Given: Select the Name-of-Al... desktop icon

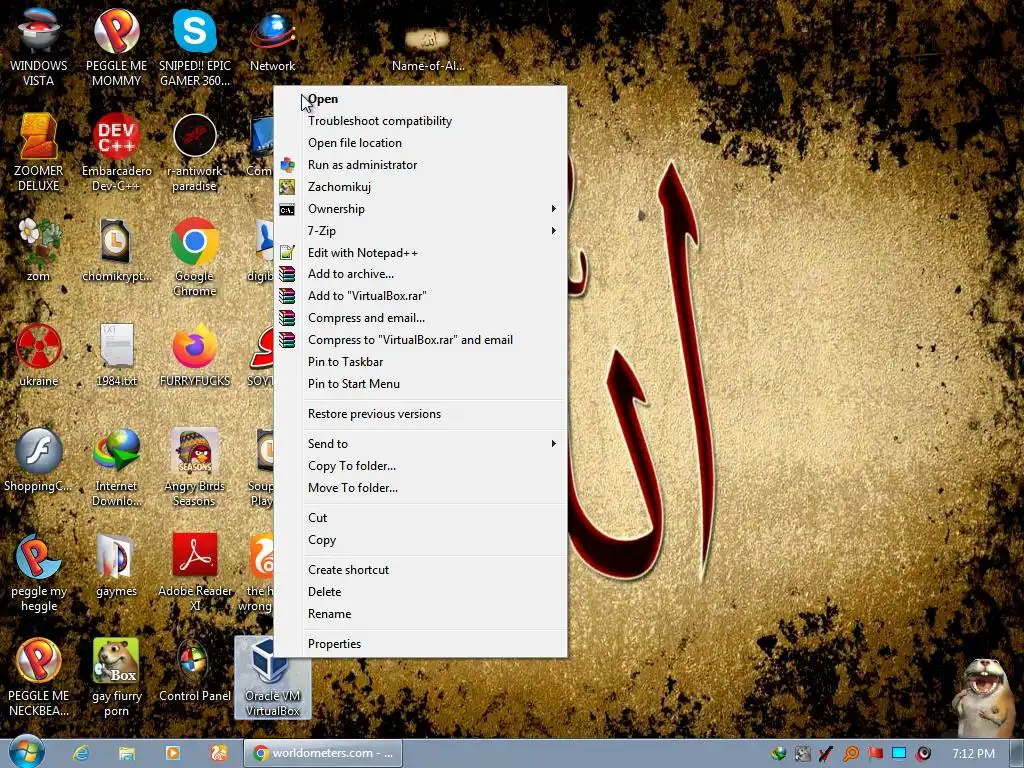Looking at the screenshot, I should click(428, 47).
